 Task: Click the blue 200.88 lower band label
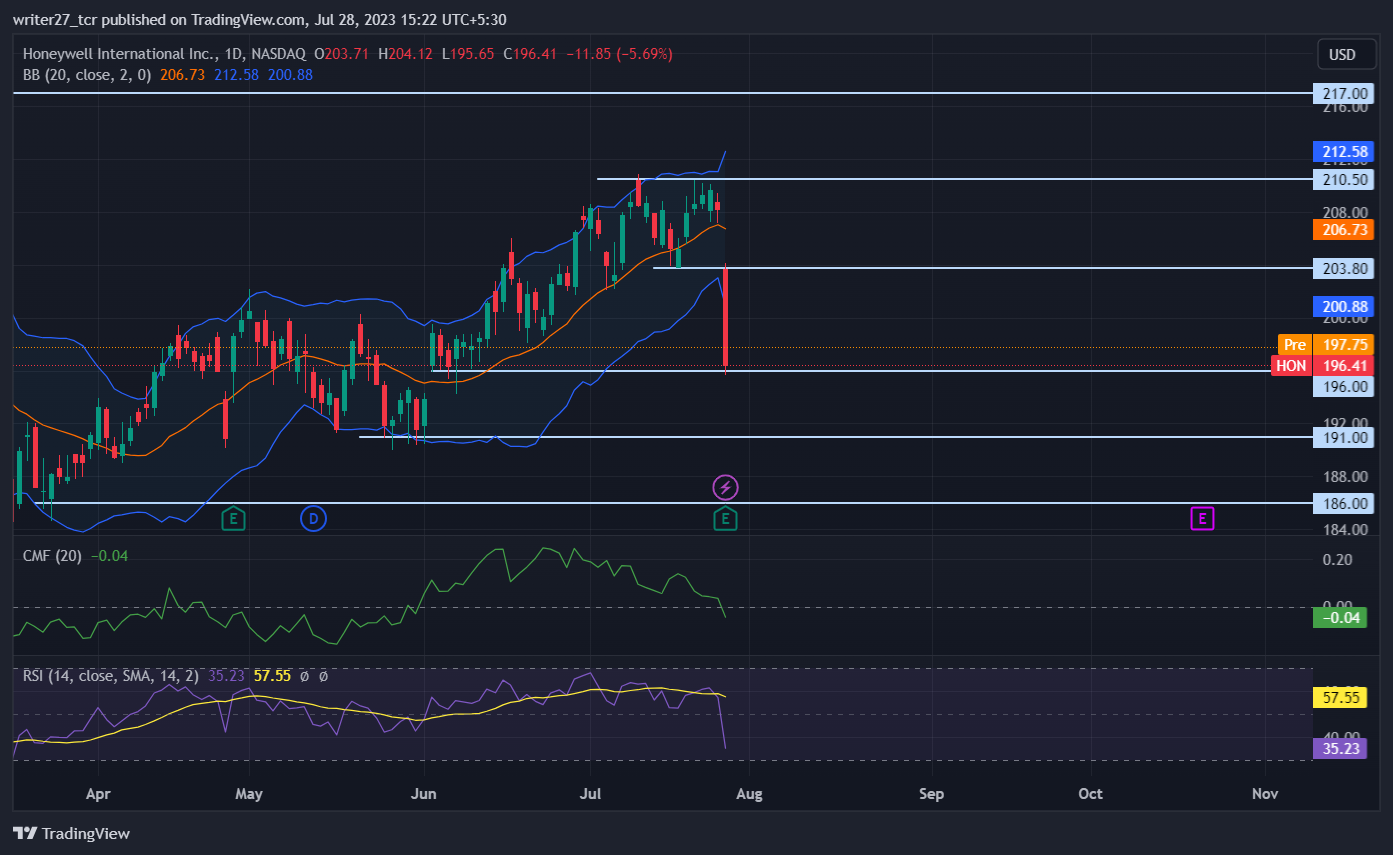1344,306
